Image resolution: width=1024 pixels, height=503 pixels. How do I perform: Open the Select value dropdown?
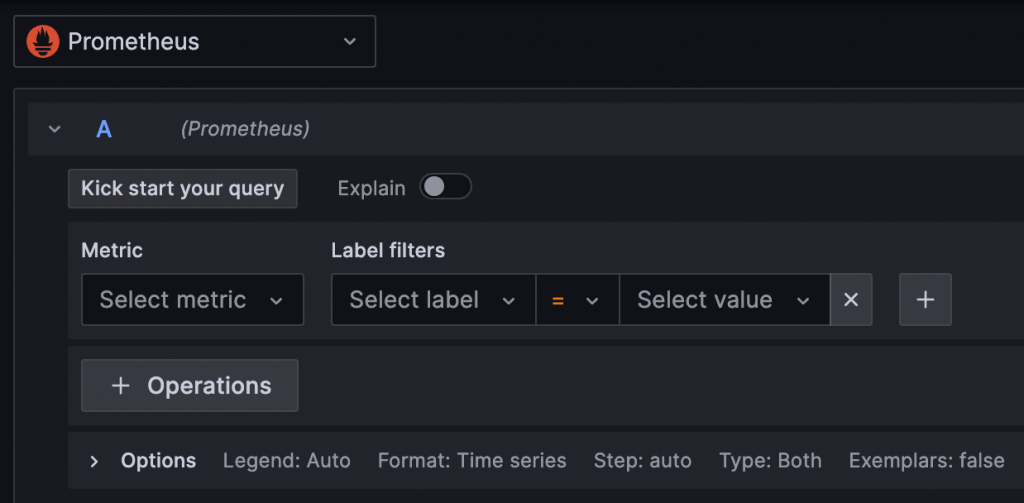pyautogui.click(x=724, y=300)
